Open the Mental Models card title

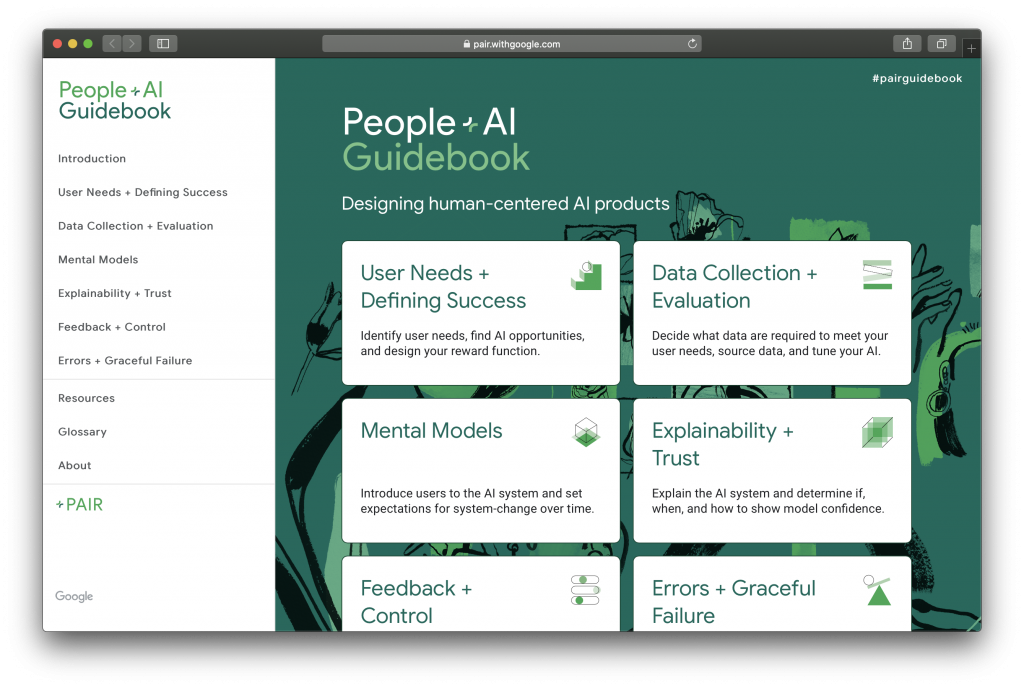431,431
